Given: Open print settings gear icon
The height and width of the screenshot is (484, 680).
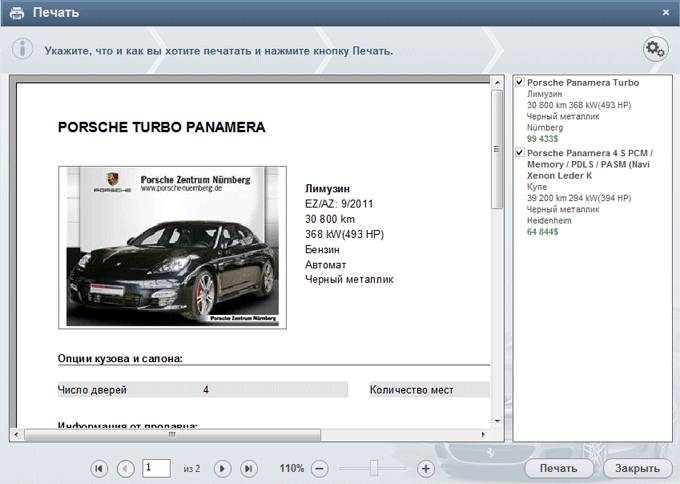Looking at the screenshot, I should click(x=655, y=49).
